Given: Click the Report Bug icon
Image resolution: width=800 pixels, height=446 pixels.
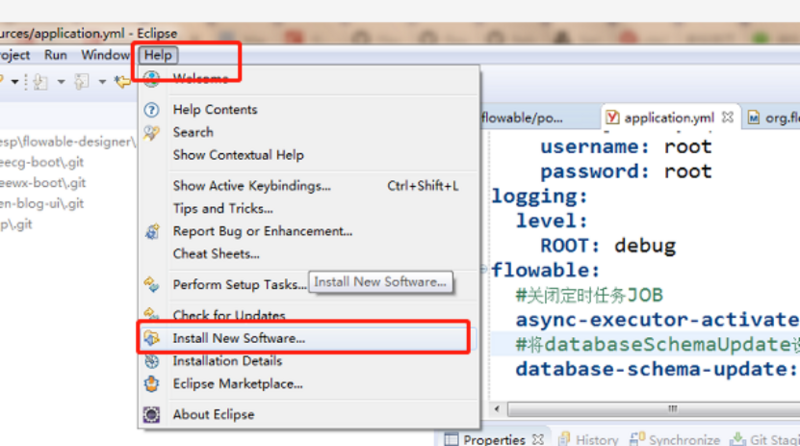Looking at the screenshot, I should 152,232.
